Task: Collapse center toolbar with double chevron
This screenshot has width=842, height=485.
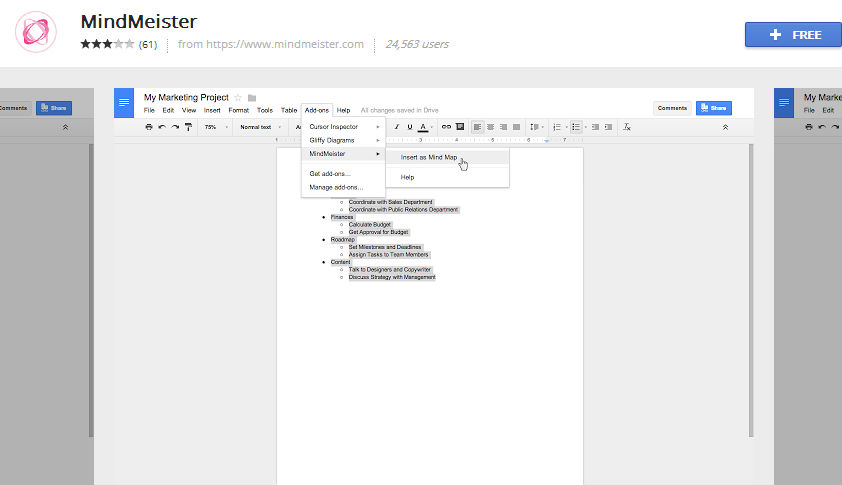Action: click(x=725, y=127)
